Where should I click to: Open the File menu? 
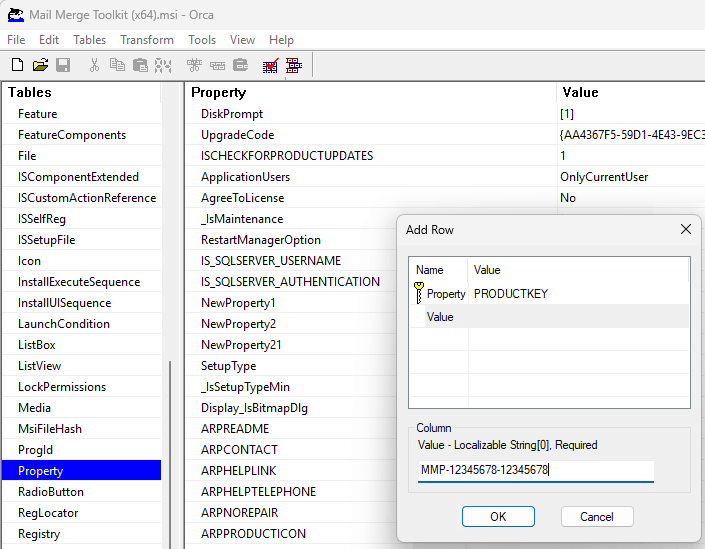16,40
